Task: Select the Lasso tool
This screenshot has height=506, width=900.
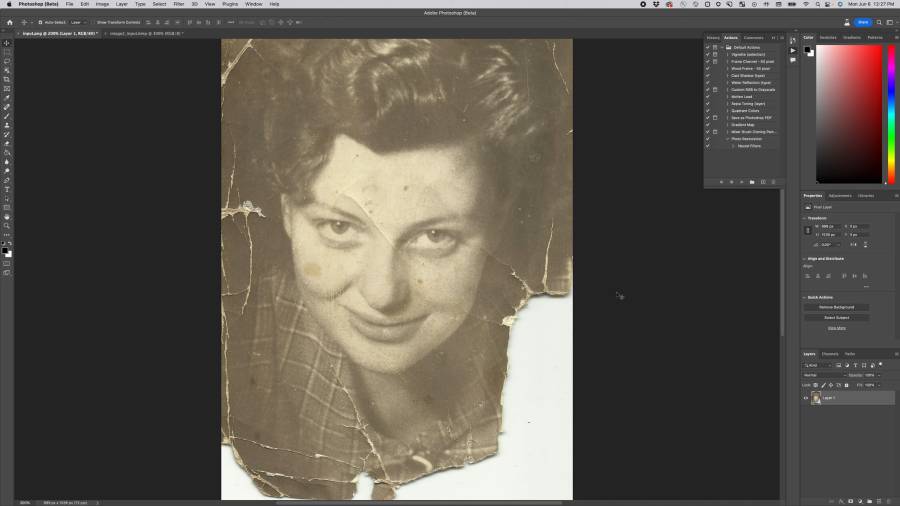Action: point(7,61)
